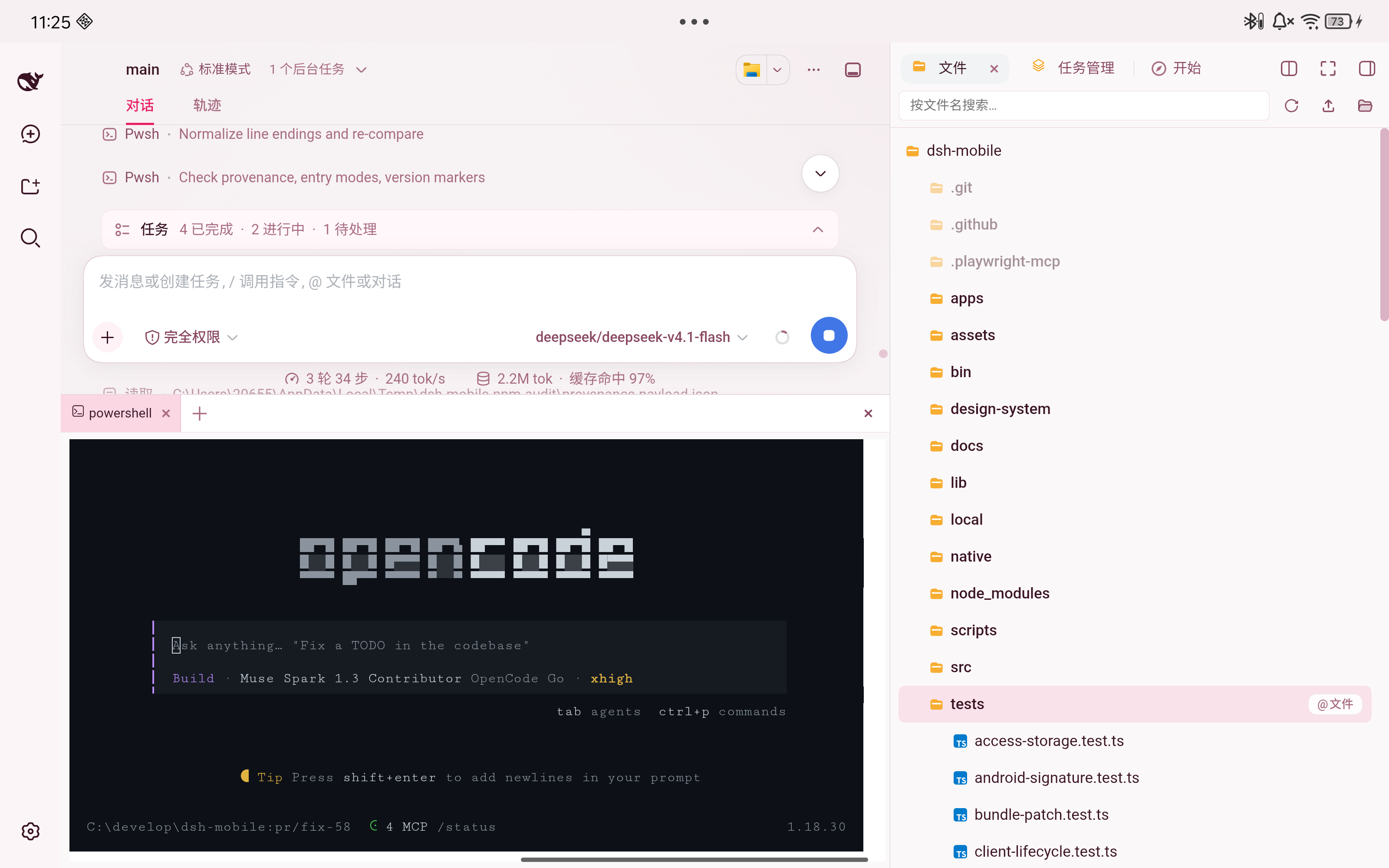Close the 文件 tab
The width and height of the screenshot is (1389, 868).
(994, 69)
